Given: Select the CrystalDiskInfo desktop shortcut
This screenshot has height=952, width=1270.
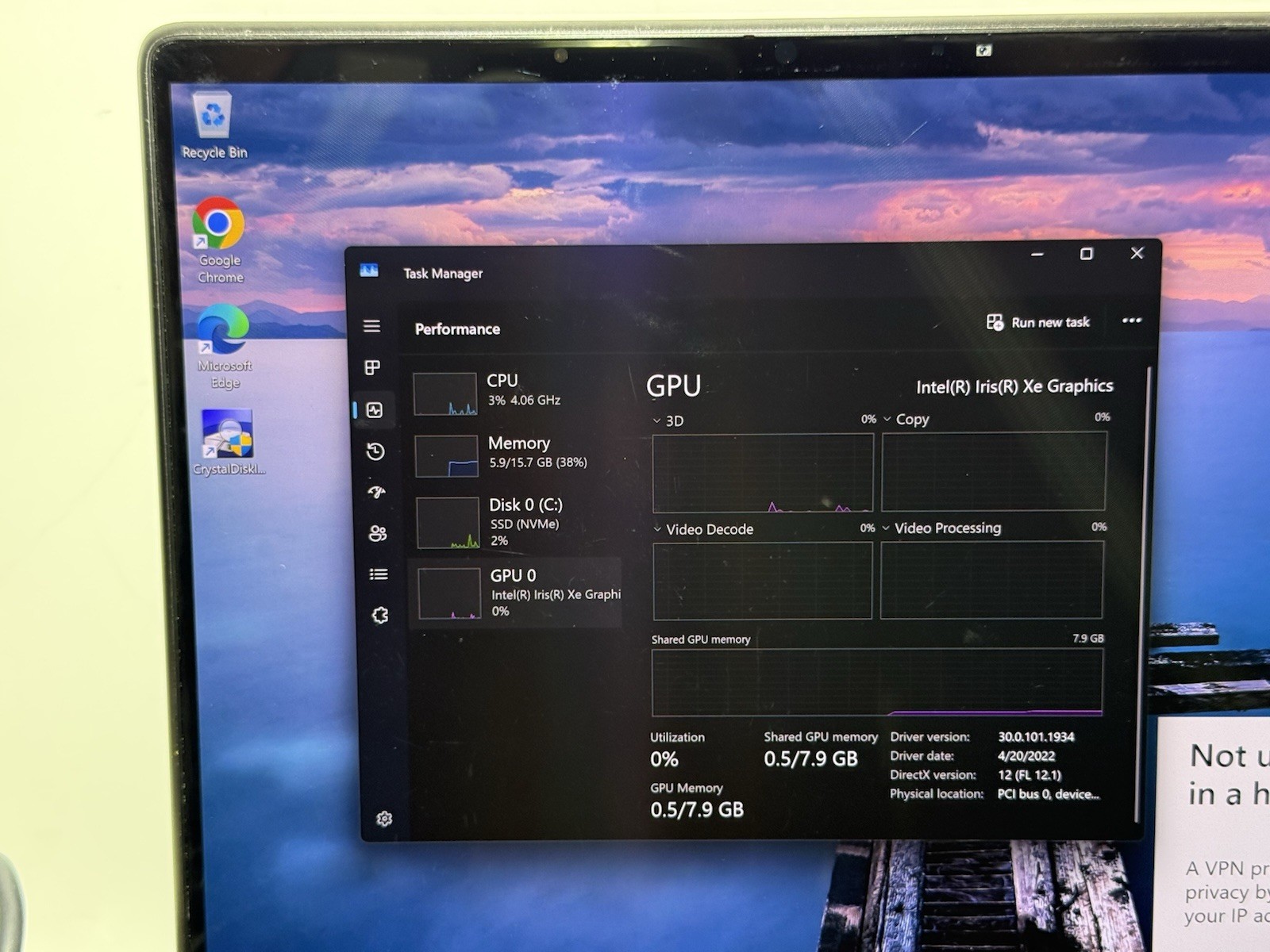Looking at the screenshot, I should (229, 442).
